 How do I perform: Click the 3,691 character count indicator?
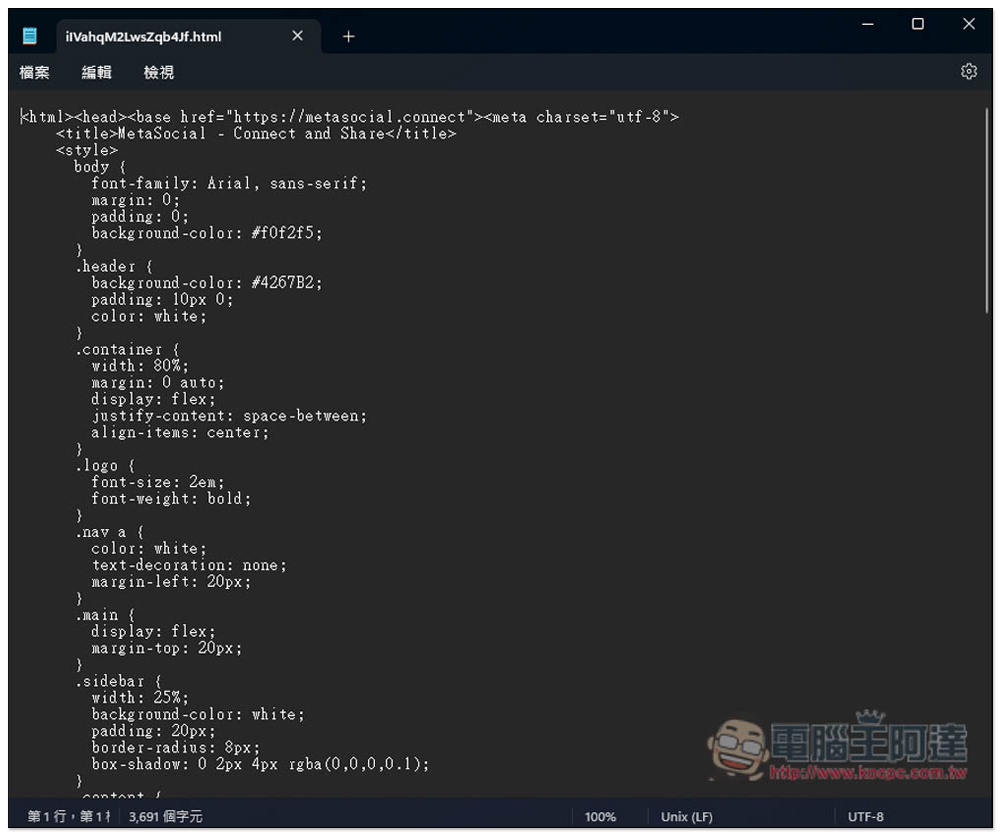coord(165,816)
